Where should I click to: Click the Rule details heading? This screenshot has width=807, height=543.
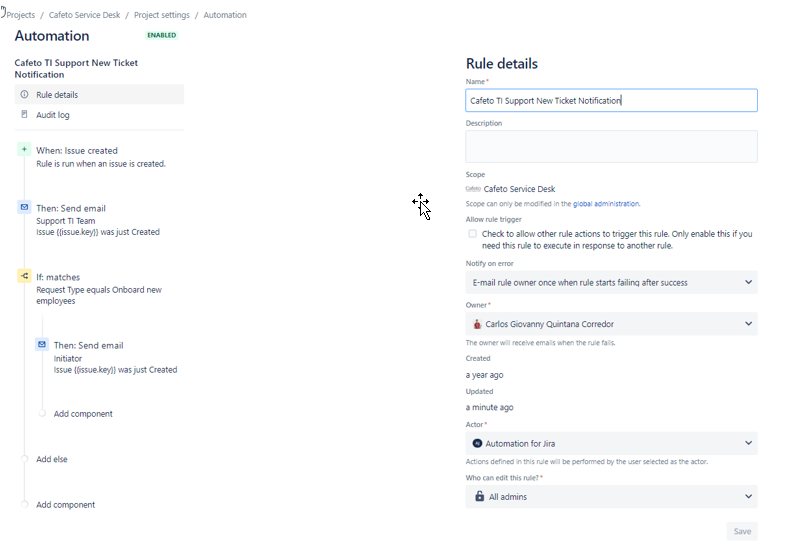pyautogui.click(x=502, y=63)
